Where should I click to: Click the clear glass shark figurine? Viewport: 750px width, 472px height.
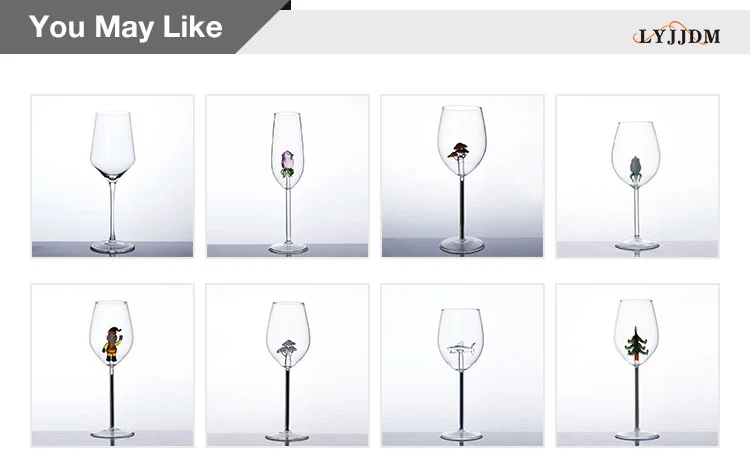tap(461, 348)
